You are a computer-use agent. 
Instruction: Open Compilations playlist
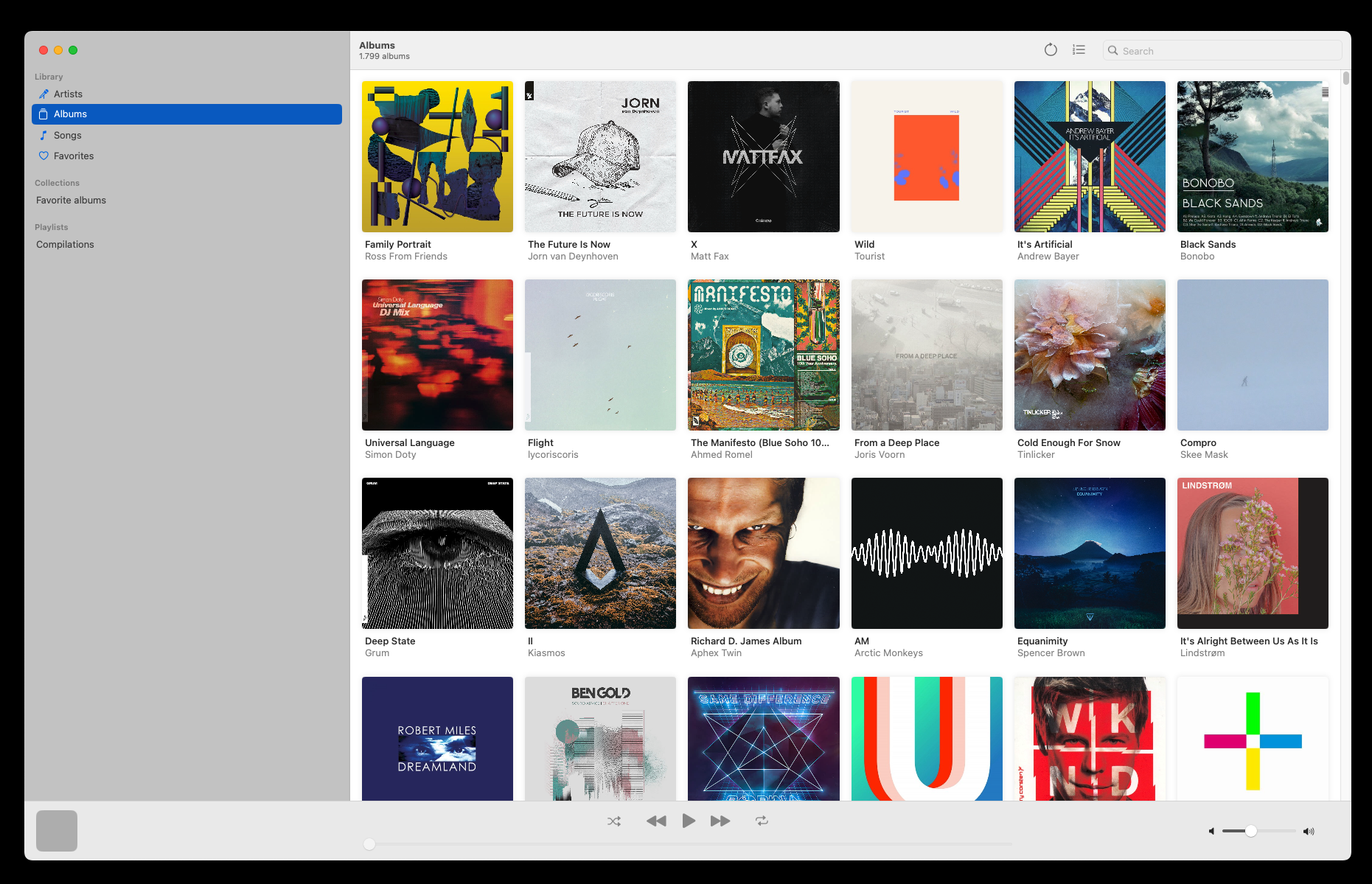click(x=187, y=244)
